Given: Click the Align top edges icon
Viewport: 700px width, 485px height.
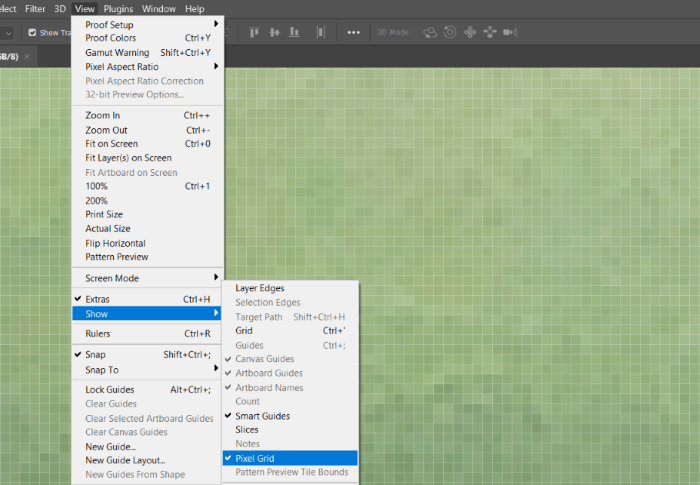Looking at the screenshot, I should click(x=251, y=32).
